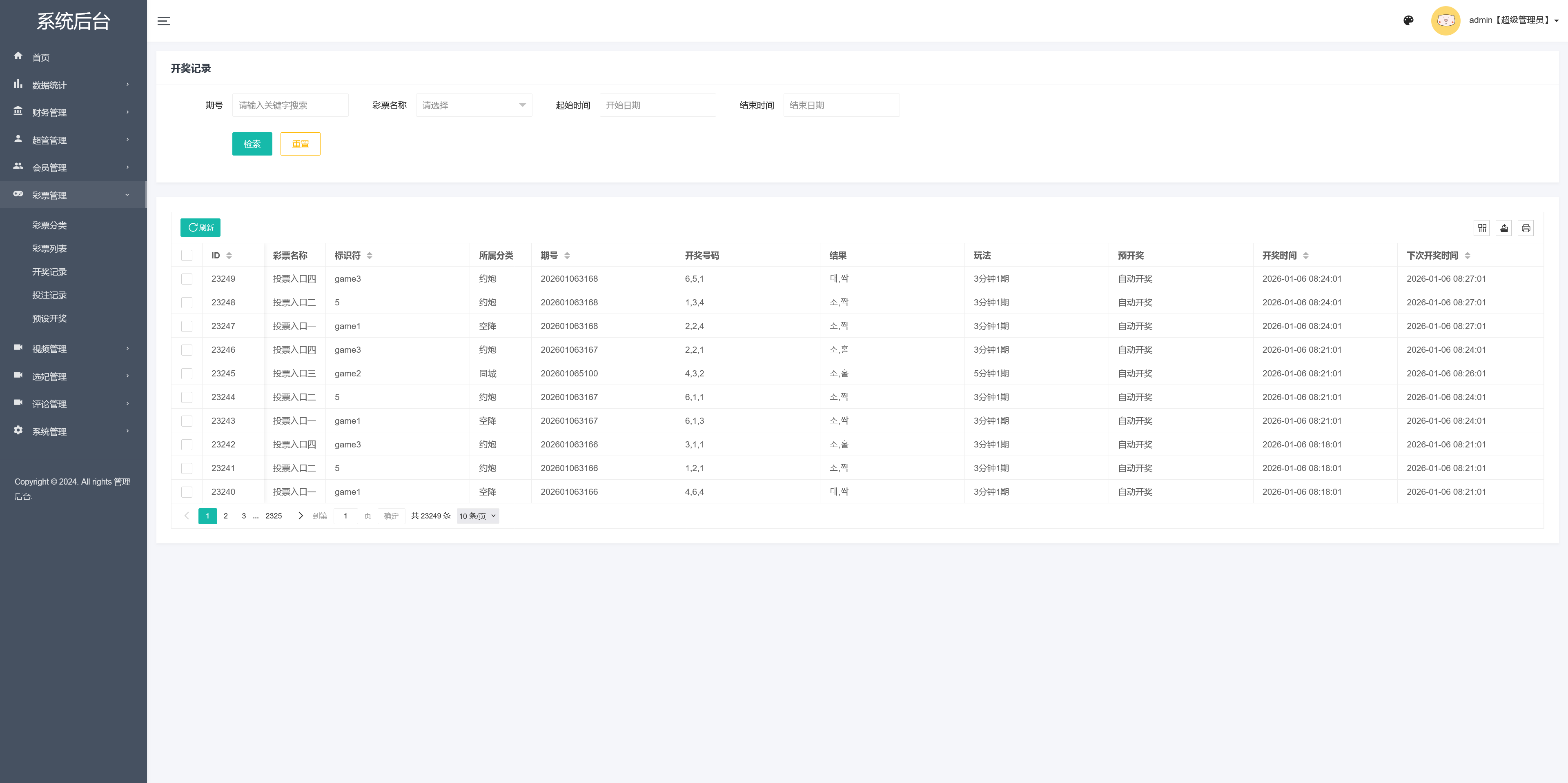This screenshot has height=783, width=1568.
Task: Click the gamepad icon for 彩票管理
Action: (18, 194)
